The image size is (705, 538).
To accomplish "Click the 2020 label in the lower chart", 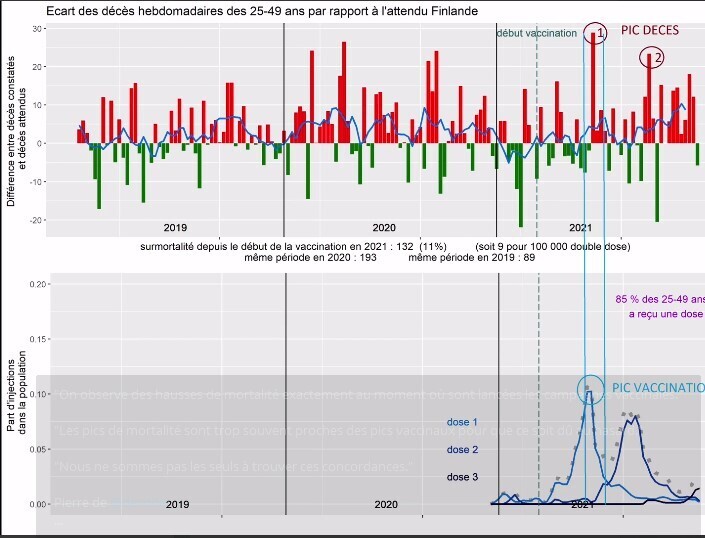I will tap(385, 505).
